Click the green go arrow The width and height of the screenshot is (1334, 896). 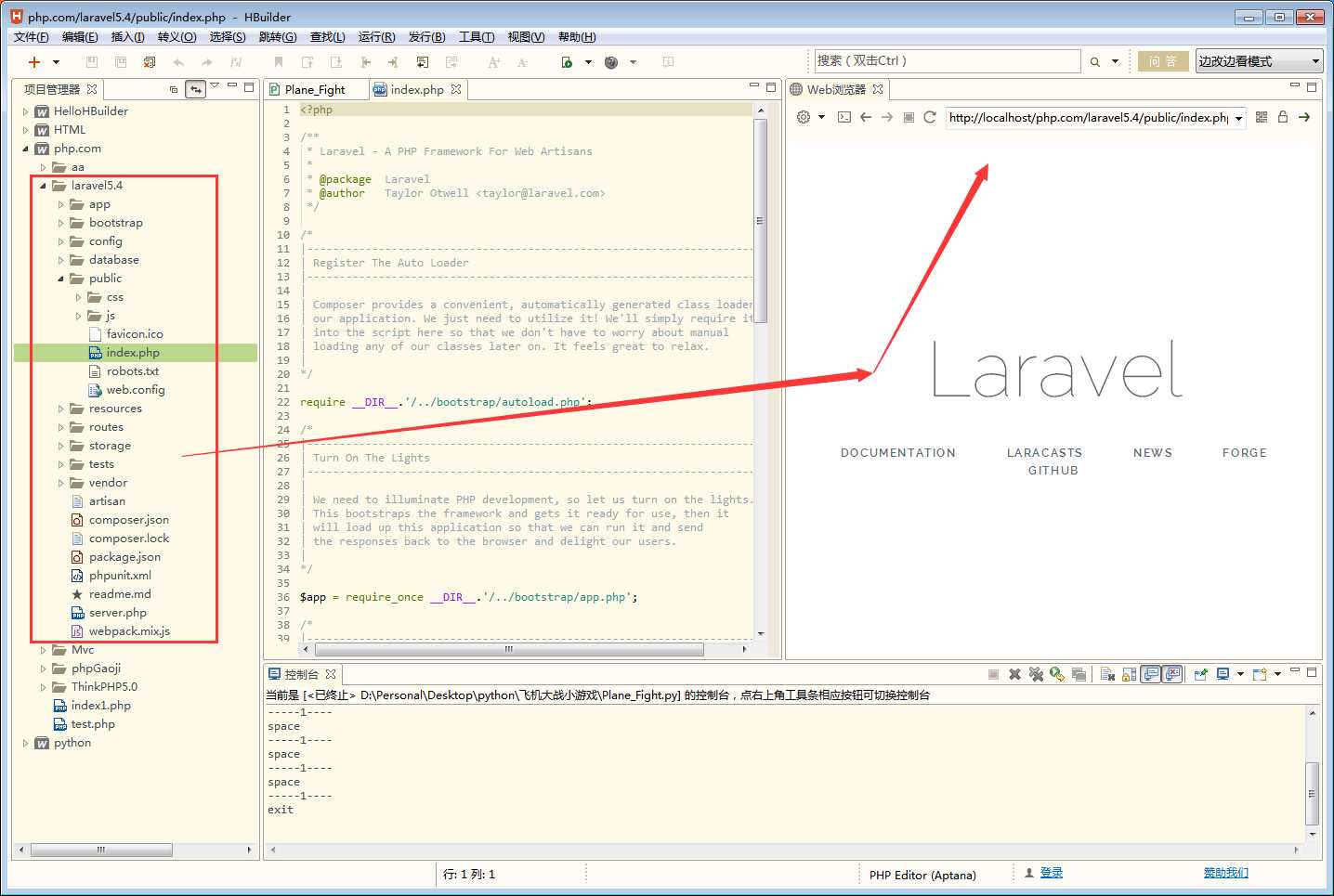click(x=1304, y=117)
